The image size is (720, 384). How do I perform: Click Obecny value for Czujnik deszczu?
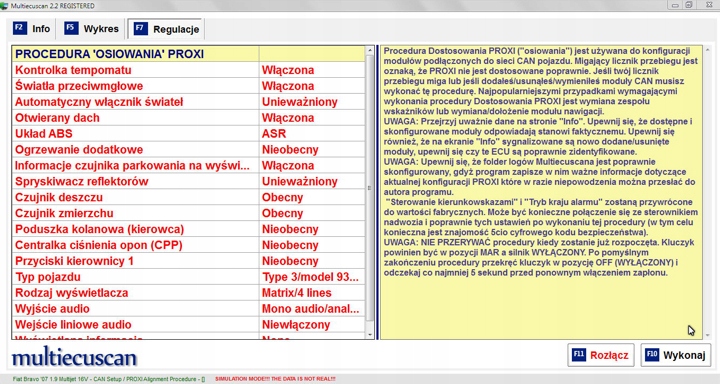click(312, 198)
